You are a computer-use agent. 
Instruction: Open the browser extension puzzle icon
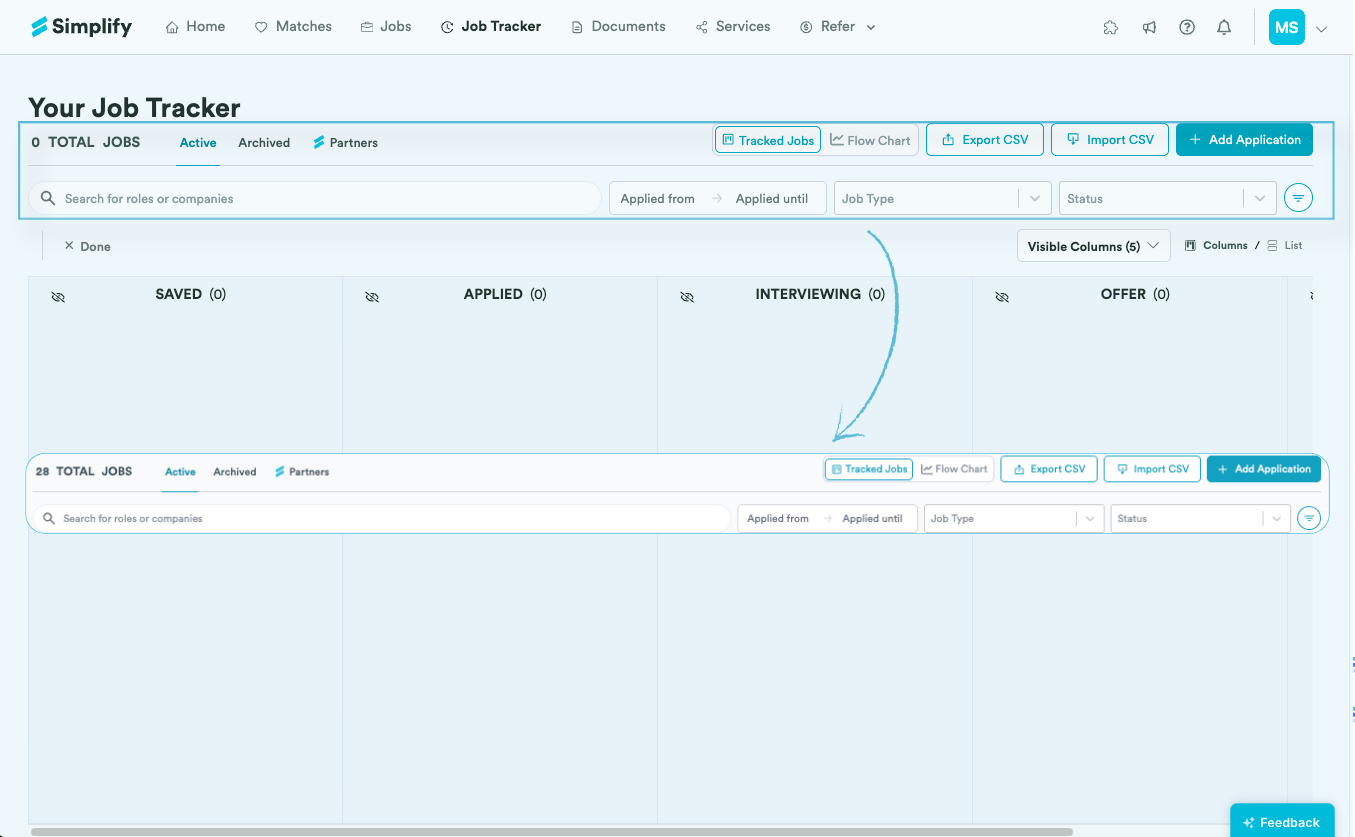[x=1110, y=28]
